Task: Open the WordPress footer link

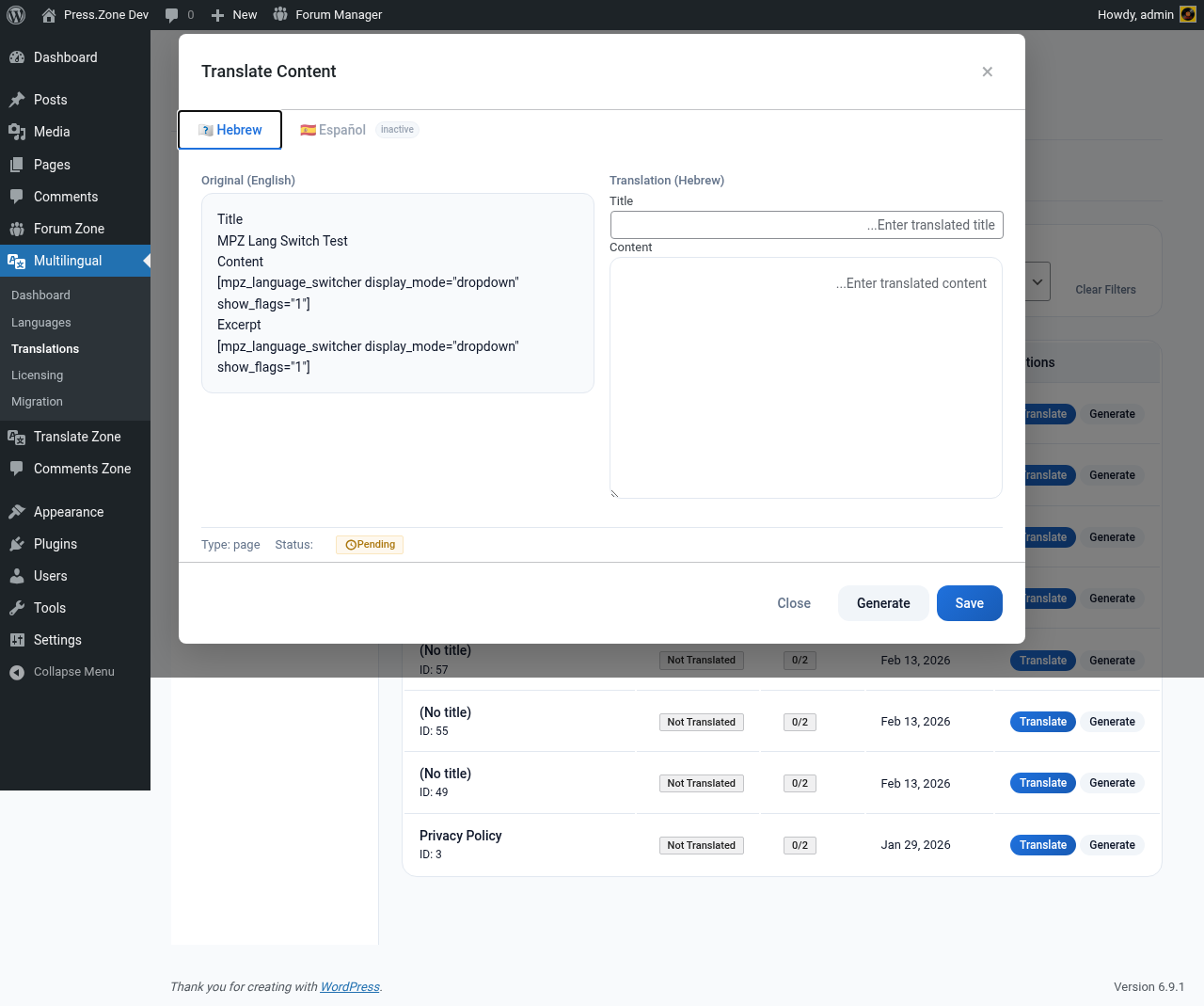Action: (x=350, y=987)
